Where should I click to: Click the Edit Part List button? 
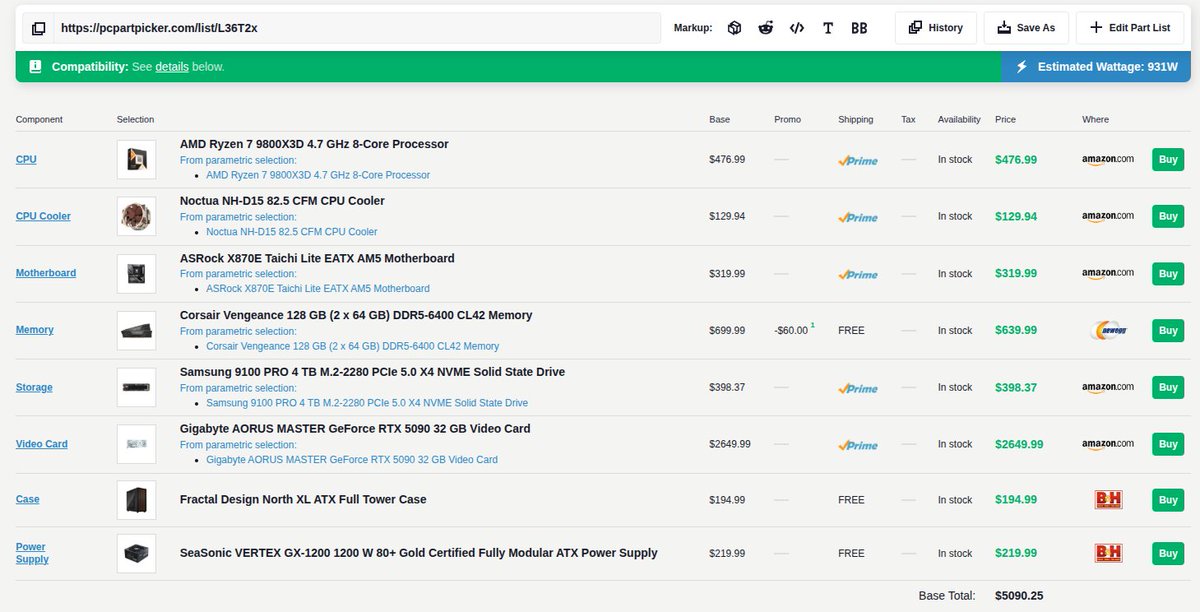pos(1130,28)
